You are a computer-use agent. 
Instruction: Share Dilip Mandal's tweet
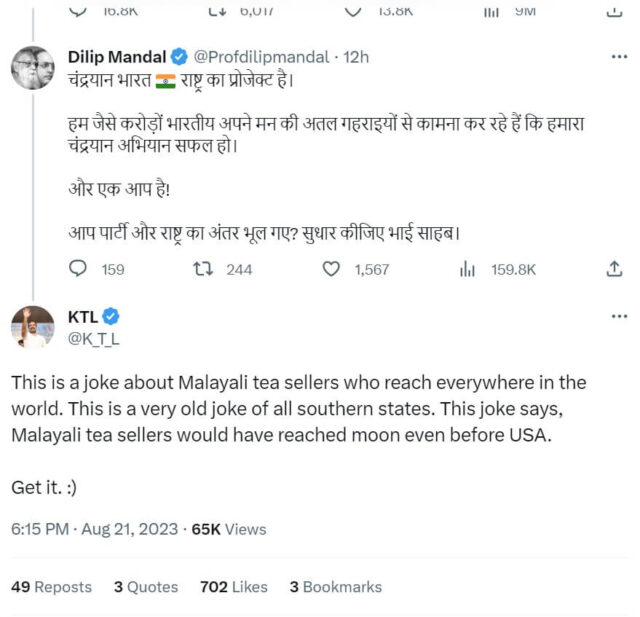coord(615,269)
